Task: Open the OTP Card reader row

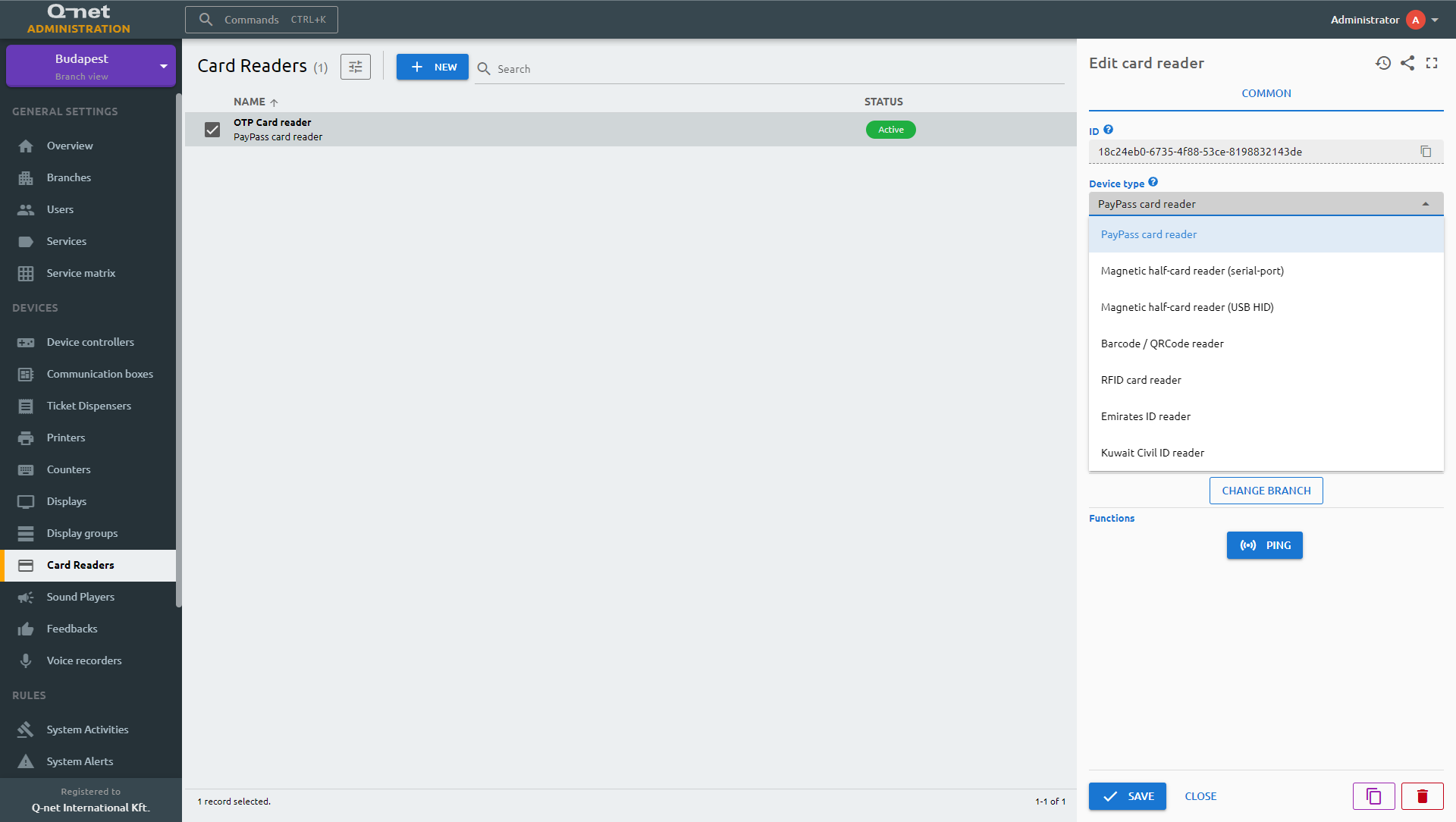Action: 630,130
